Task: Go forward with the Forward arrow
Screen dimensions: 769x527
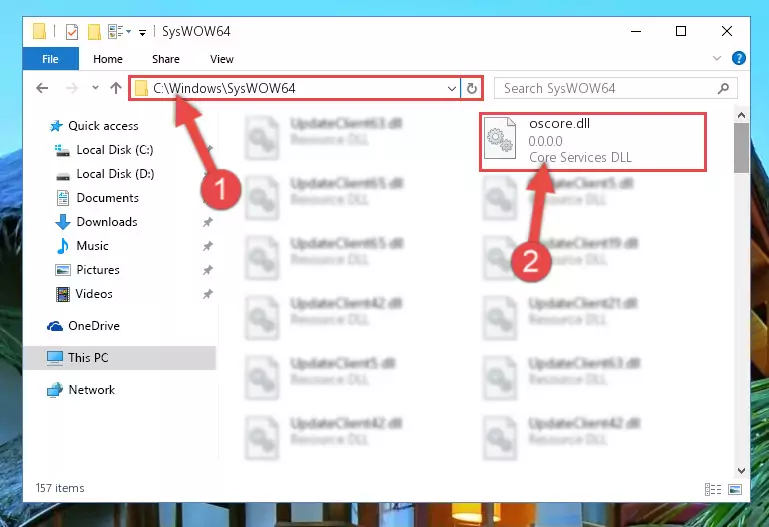Action: pos(72,88)
